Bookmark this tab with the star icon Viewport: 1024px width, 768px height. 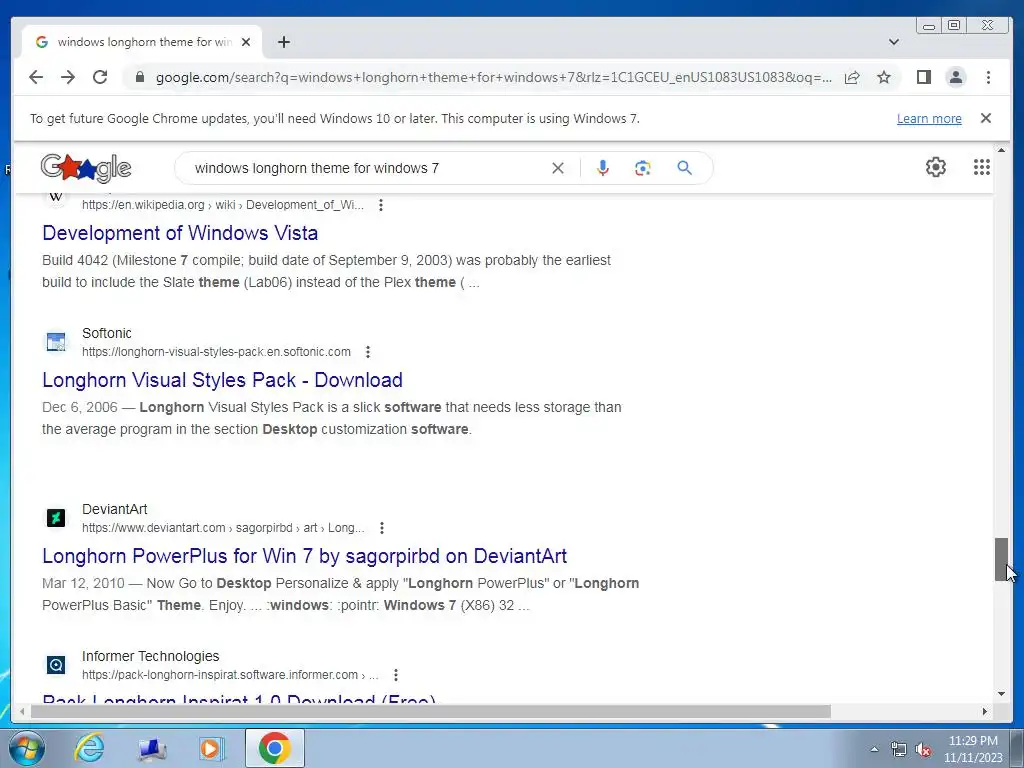click(884, 77)
